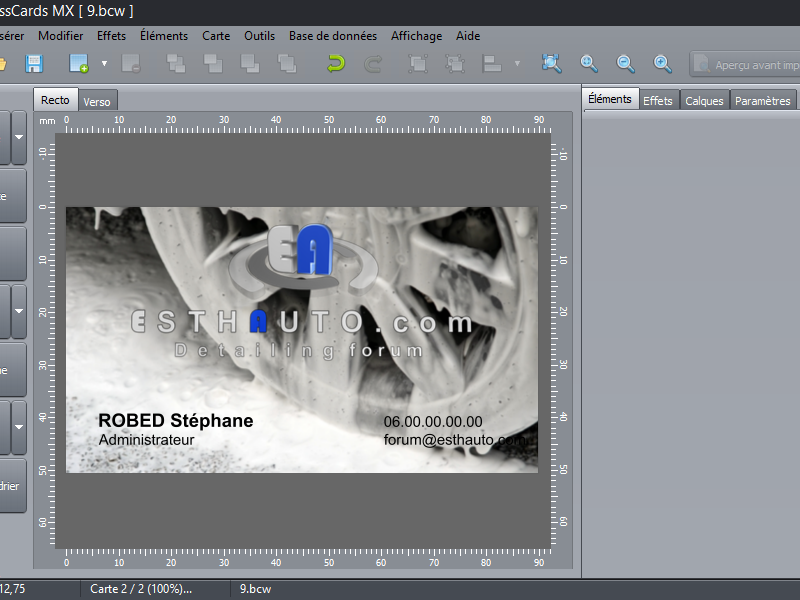Click the Aperçu avant impression button
800x600 pixels.
(x=745, y=64)
